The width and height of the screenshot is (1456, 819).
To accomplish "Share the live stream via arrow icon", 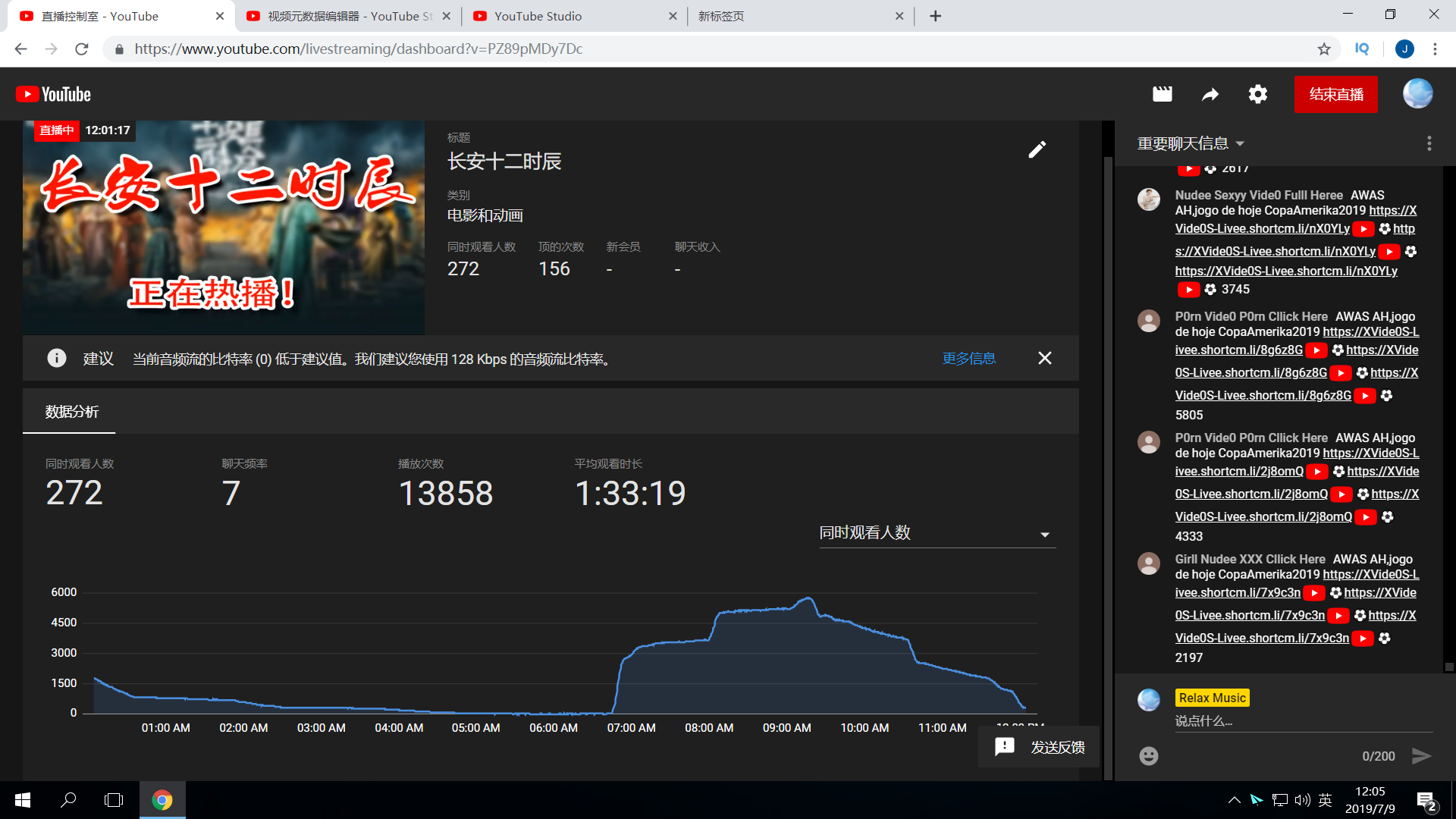I will click(1210, 94).
